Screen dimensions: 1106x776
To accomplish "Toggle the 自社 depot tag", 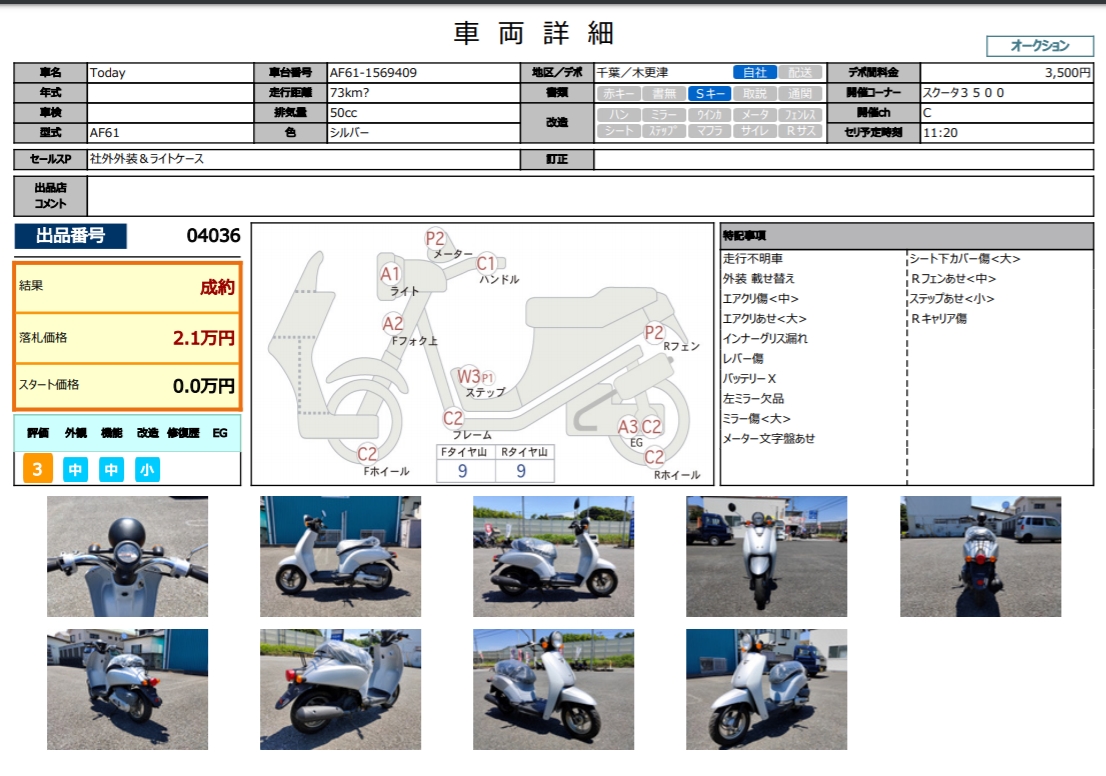I will click(755, 73).
